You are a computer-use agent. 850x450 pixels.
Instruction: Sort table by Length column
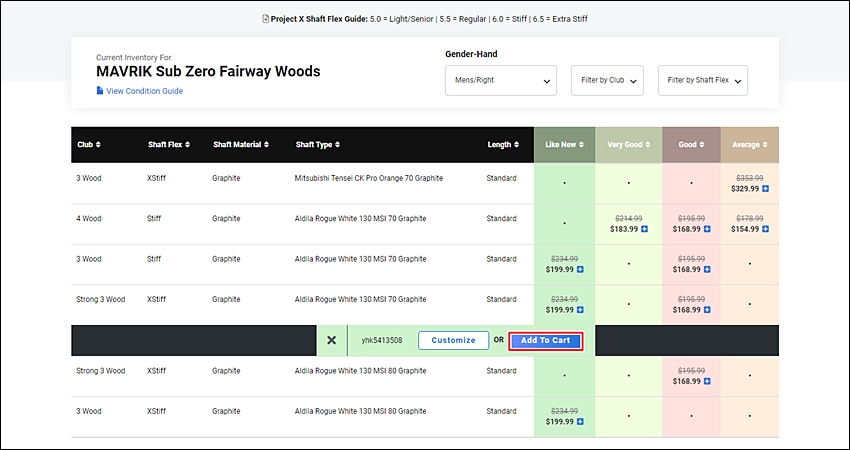[x=503, y=145]
